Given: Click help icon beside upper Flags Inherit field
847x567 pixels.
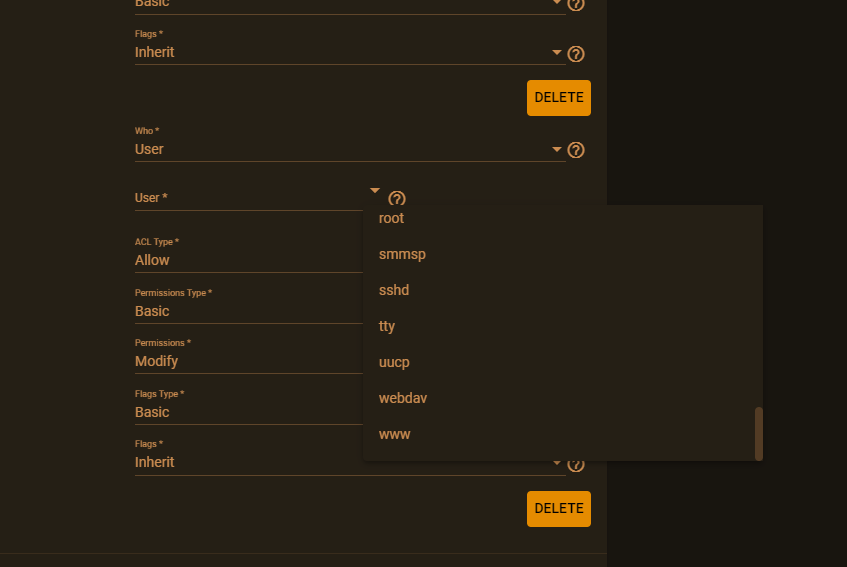Looking at the screenshot, I should click(x=576, y=54).
